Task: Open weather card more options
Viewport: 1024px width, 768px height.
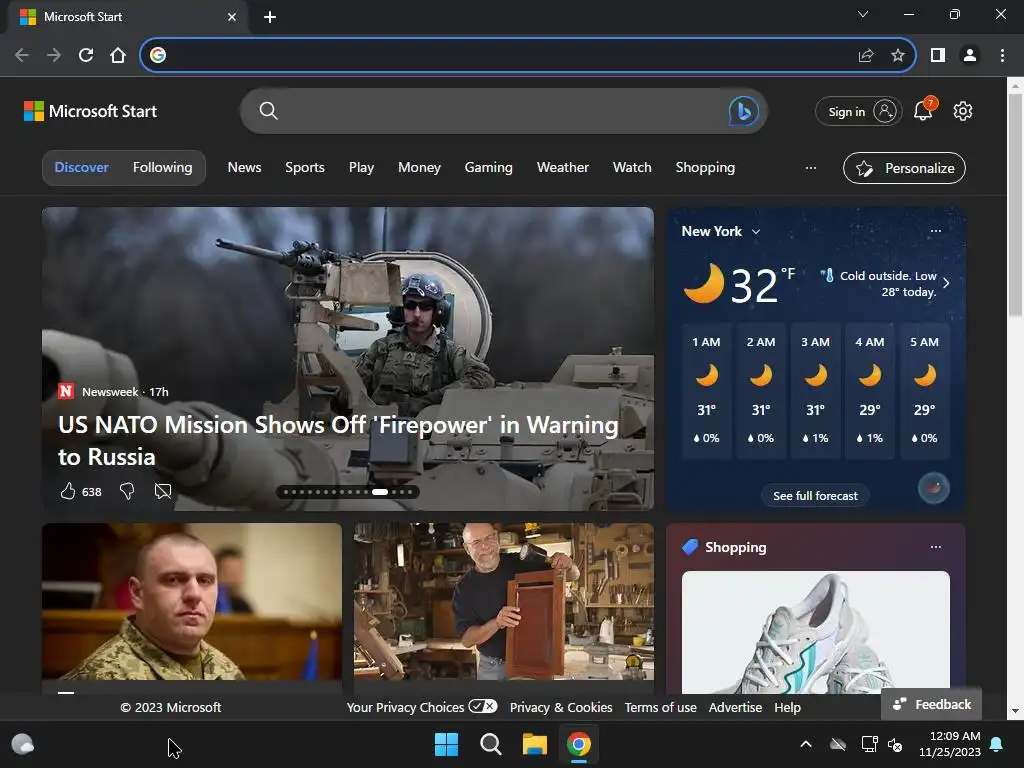Action: (x=936, y=231)
